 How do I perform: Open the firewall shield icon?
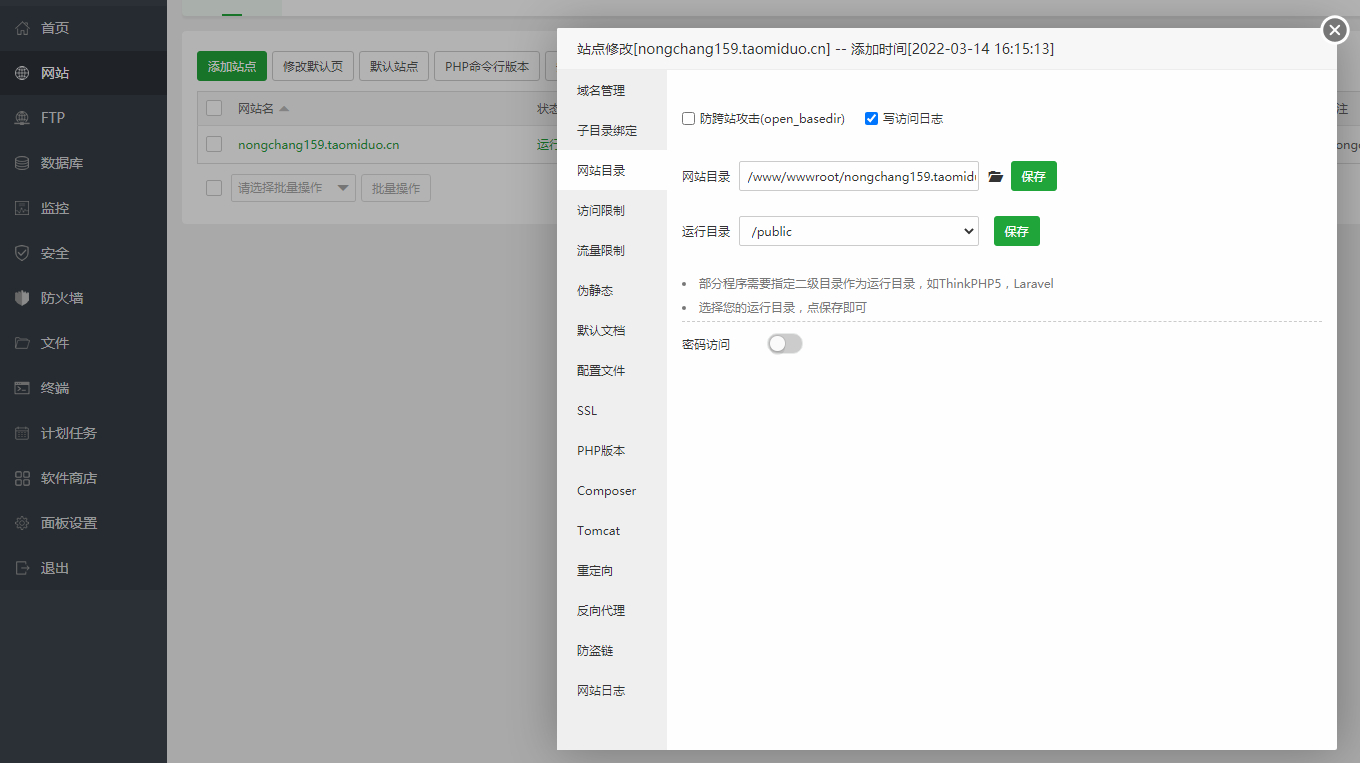pyautogui.click(x=22, y=298)
